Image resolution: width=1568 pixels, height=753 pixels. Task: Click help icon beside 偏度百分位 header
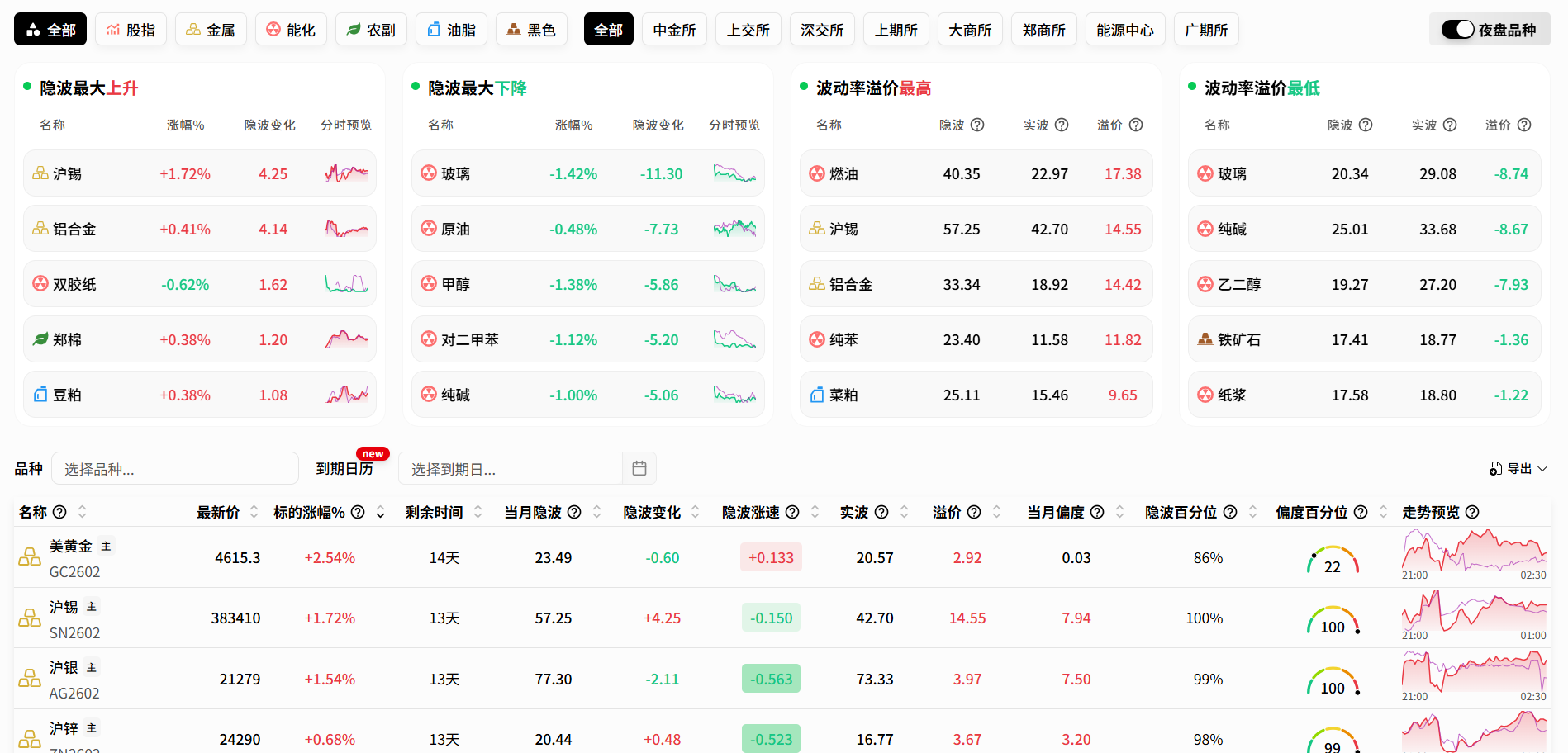click(1361, 512)
